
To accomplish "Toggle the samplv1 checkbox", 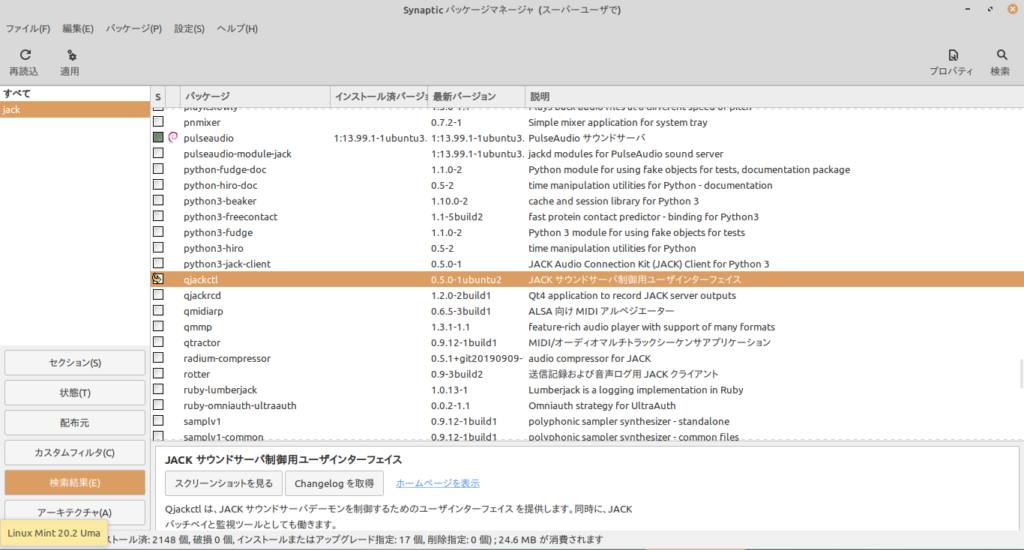I will (x=158, y=421).
